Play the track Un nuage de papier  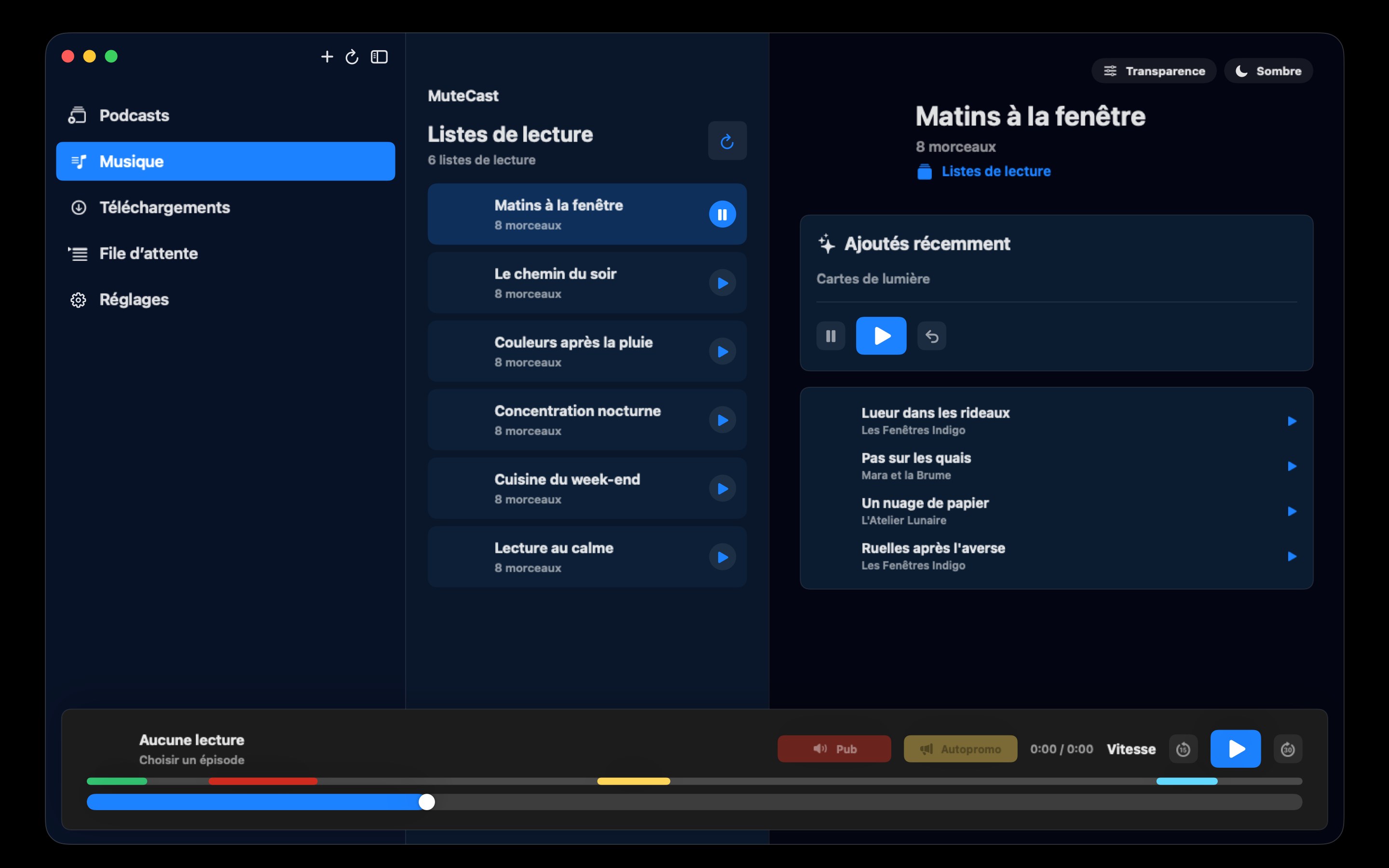point(1292,511)
